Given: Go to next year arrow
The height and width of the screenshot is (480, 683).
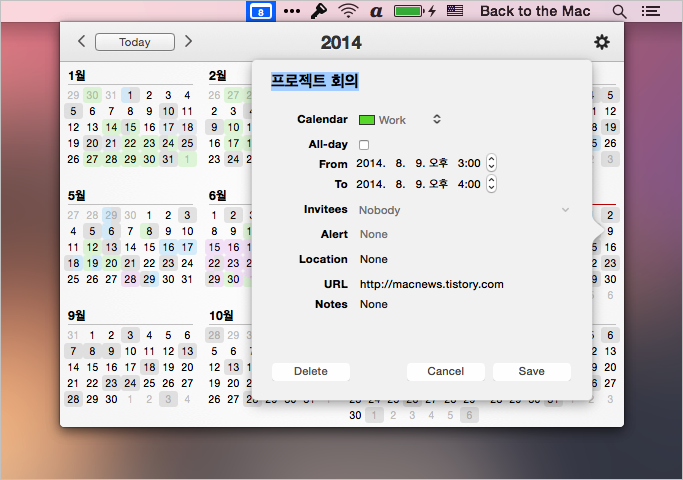Looking at the screenshot, I should point(188,41).
